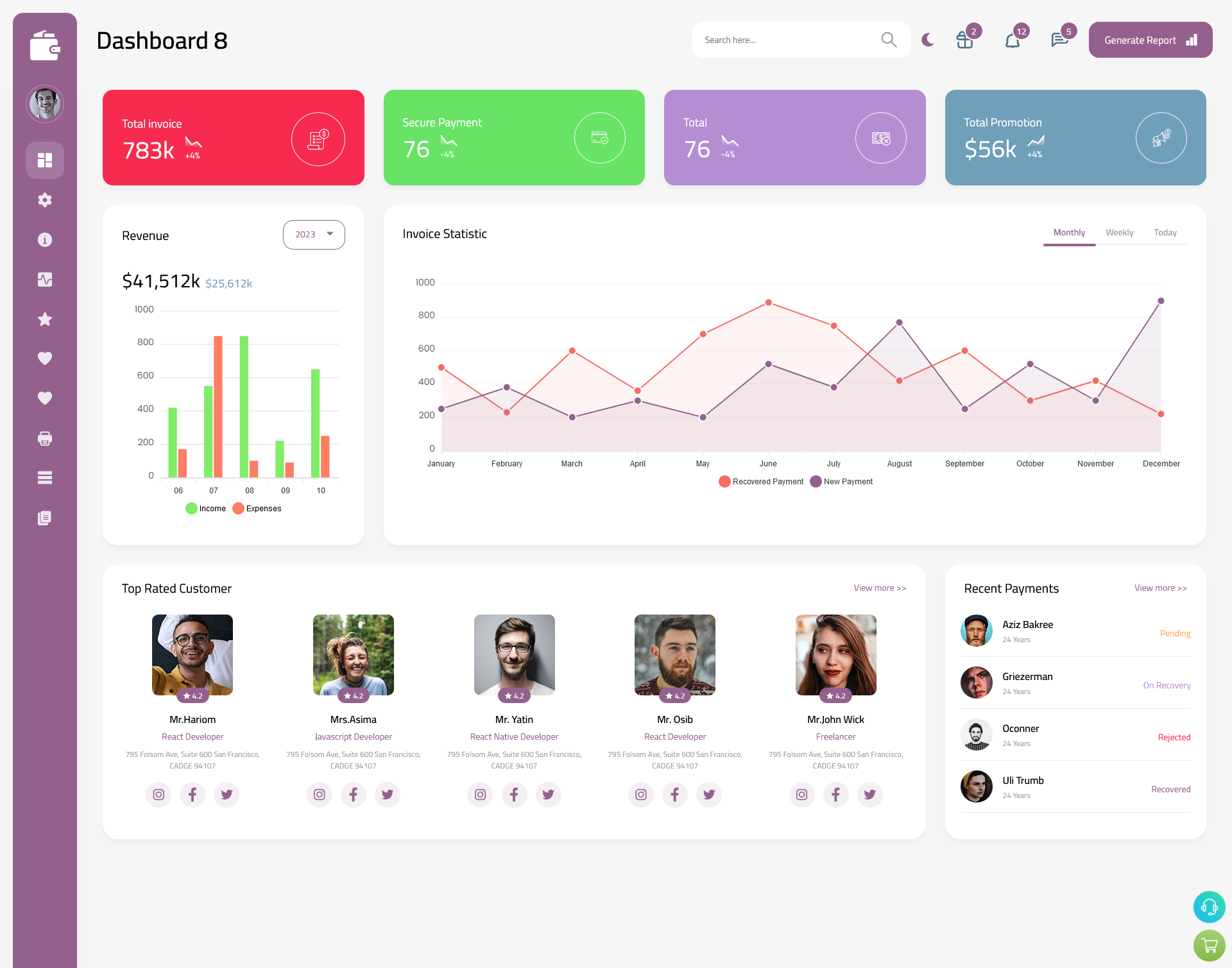
Task: Expand the 2023 year dropdown in Revenue
Action: [x=313, y=234]
